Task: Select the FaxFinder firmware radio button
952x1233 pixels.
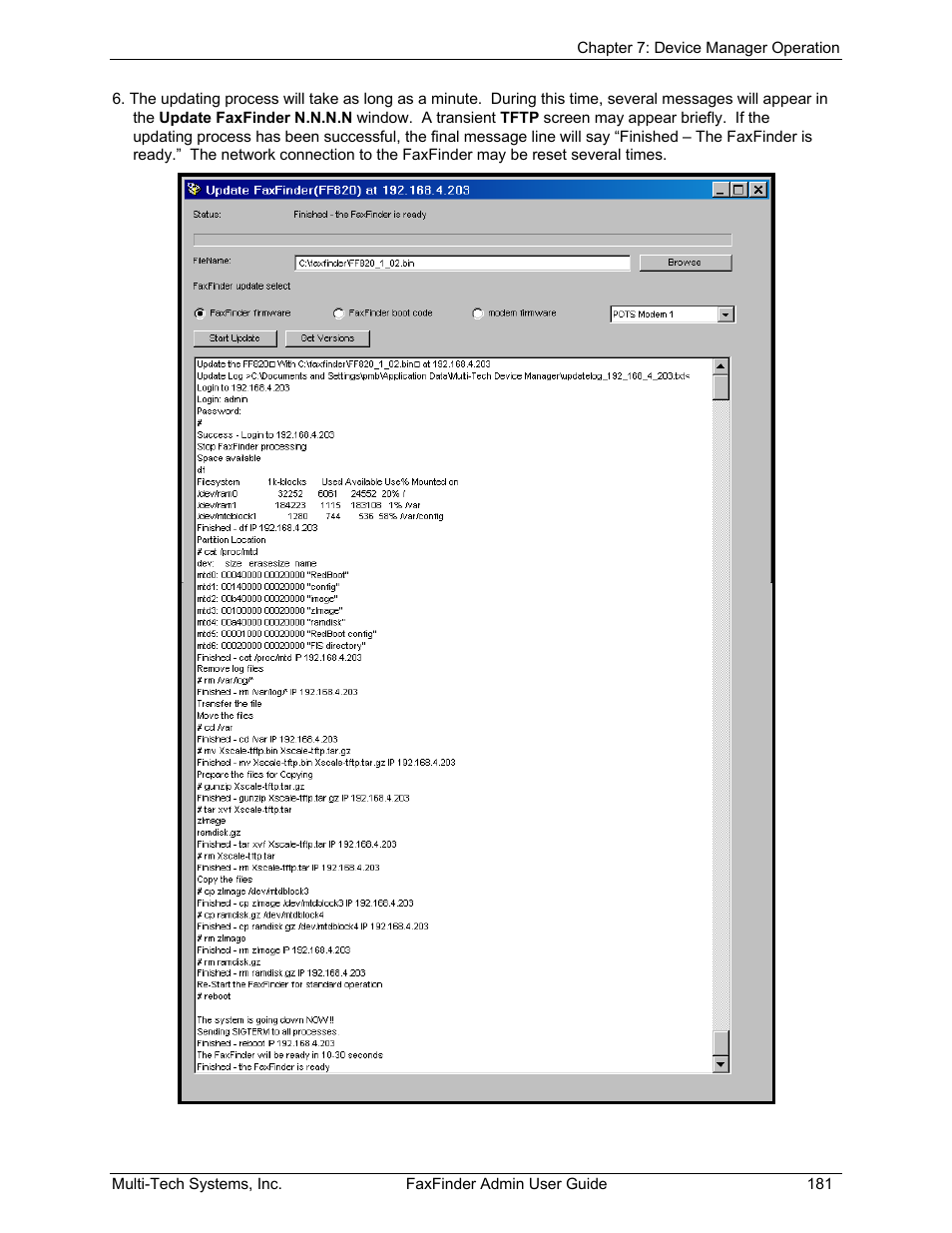Action: tap(200, 313)
